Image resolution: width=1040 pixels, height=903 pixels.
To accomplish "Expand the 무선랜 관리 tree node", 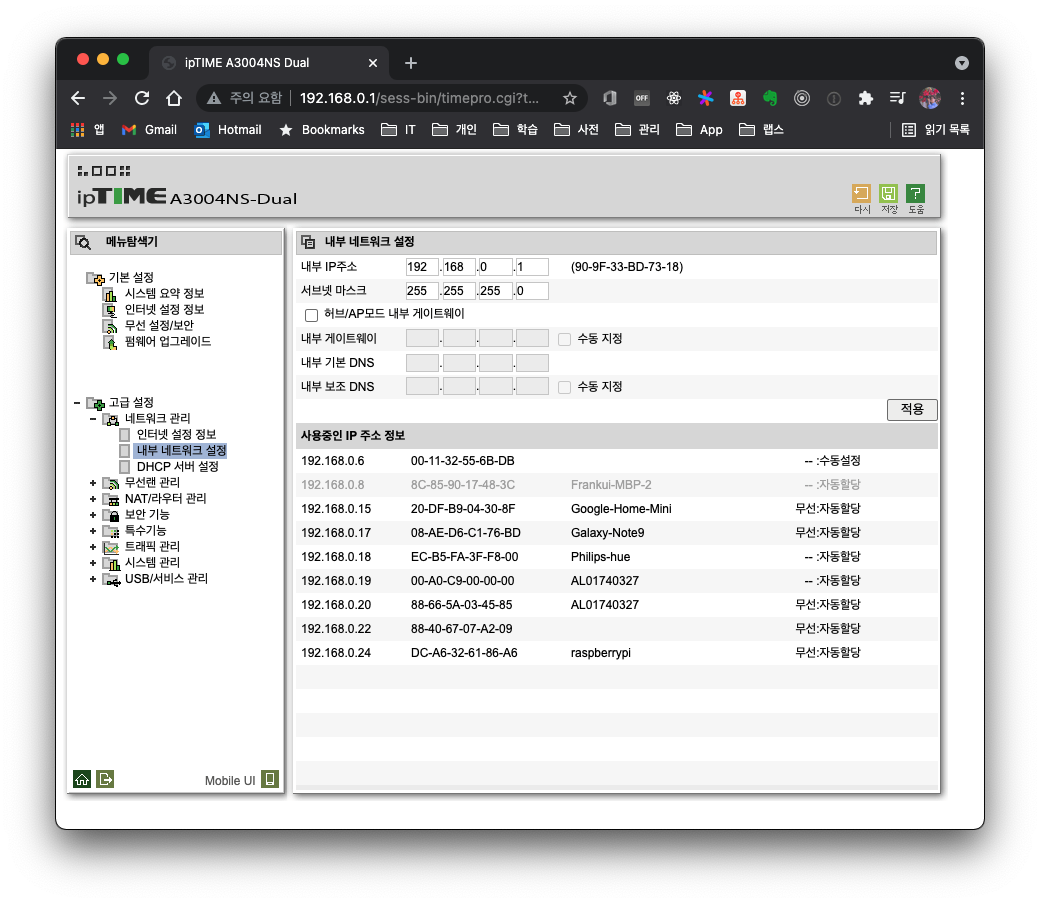I will pos(93,483).
